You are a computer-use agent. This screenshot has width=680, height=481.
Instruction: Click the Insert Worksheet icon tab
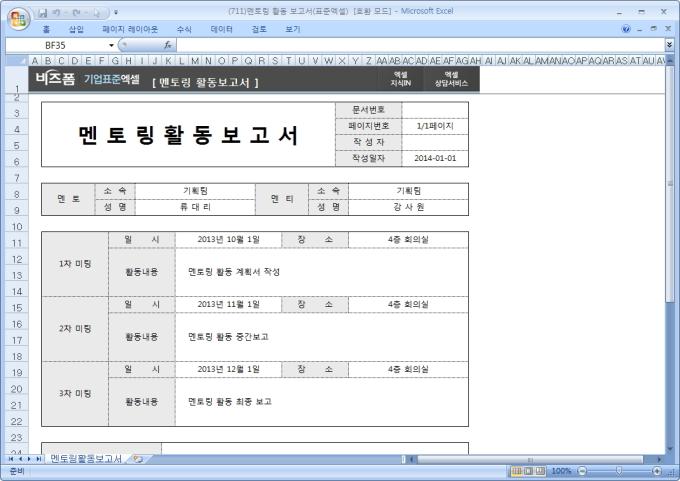click(x=138, y=459)
